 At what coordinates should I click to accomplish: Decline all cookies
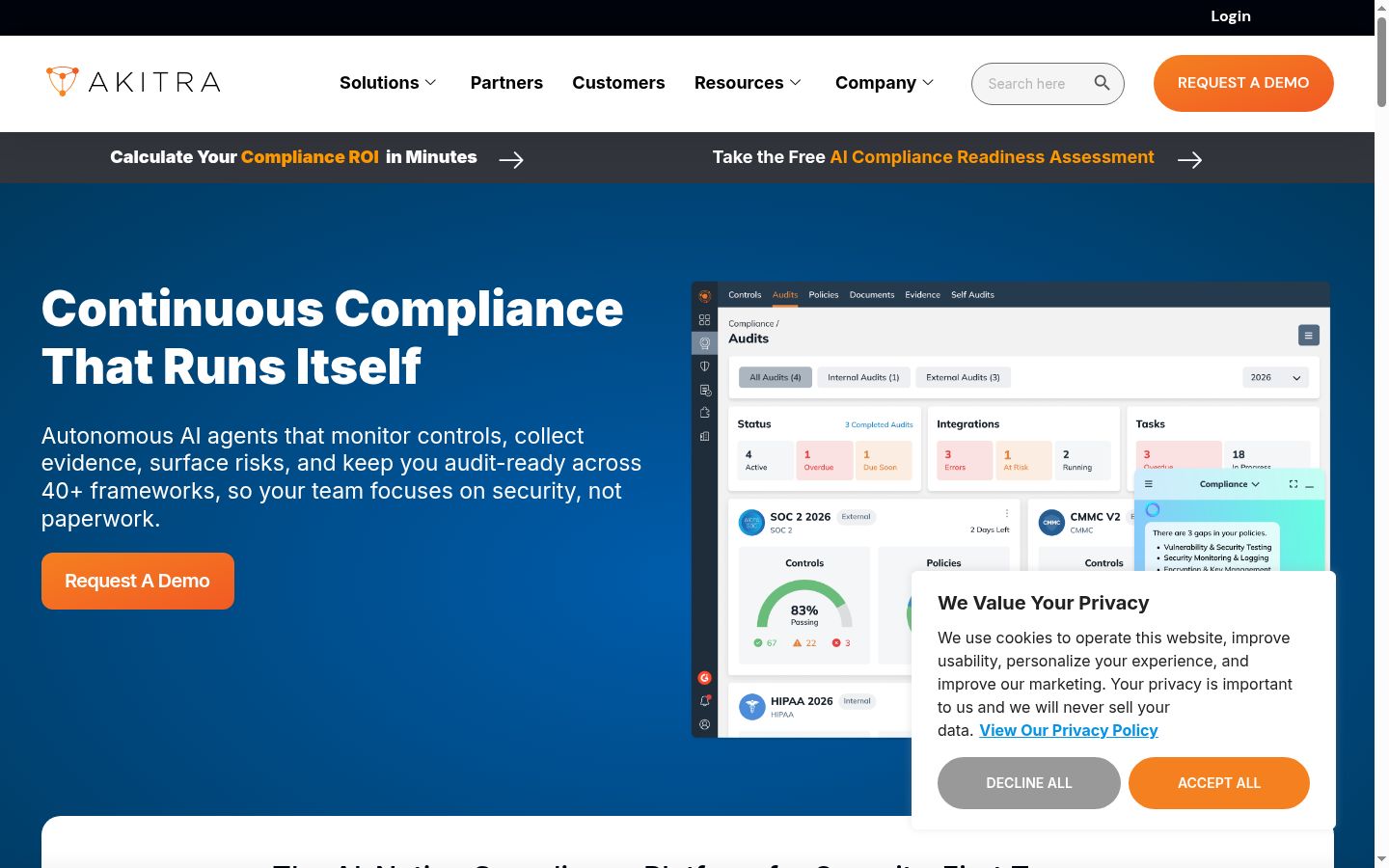point(1029,783)
